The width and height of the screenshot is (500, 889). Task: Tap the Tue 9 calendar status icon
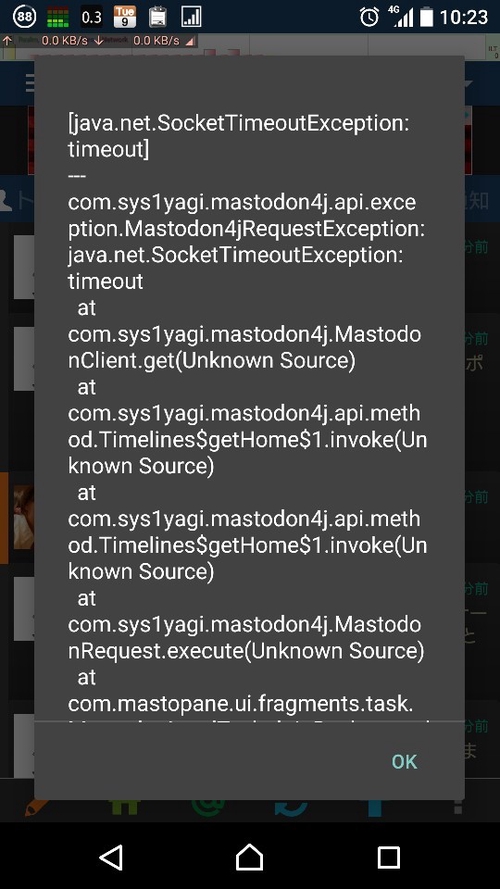point(125,17)
